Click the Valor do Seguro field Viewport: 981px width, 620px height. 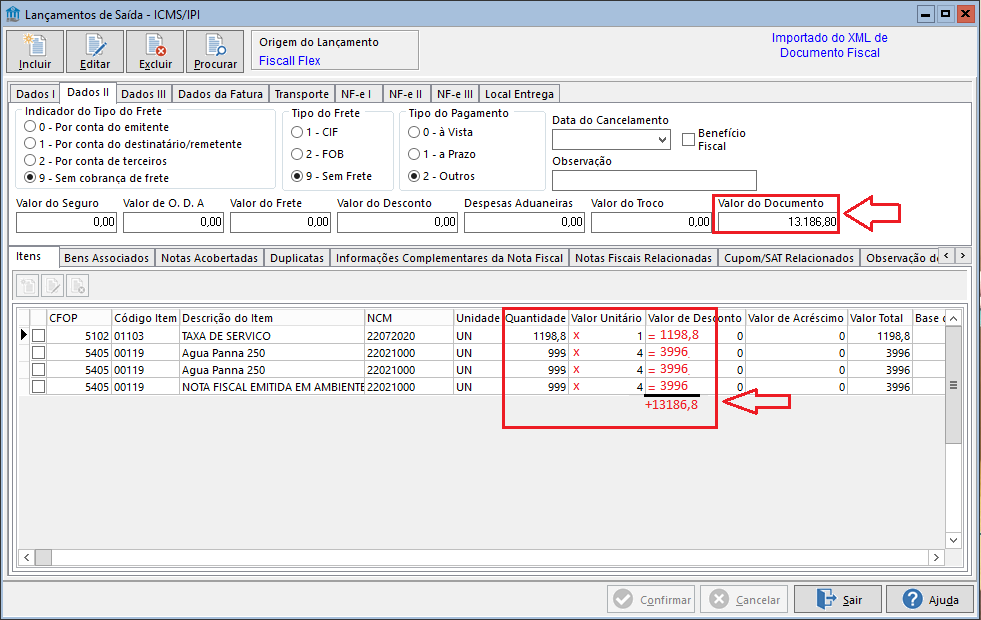[x=66, y=222]
